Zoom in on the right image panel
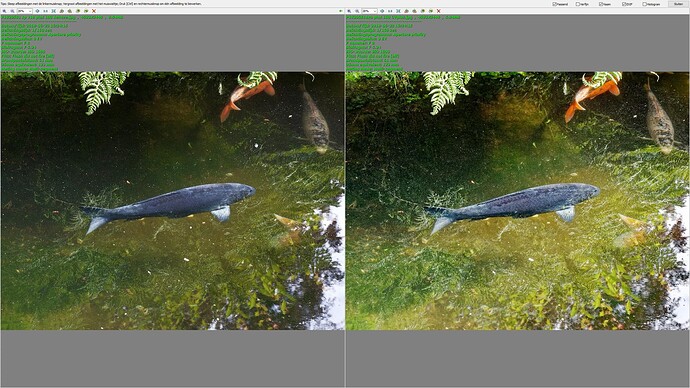 tap(349, 11)
